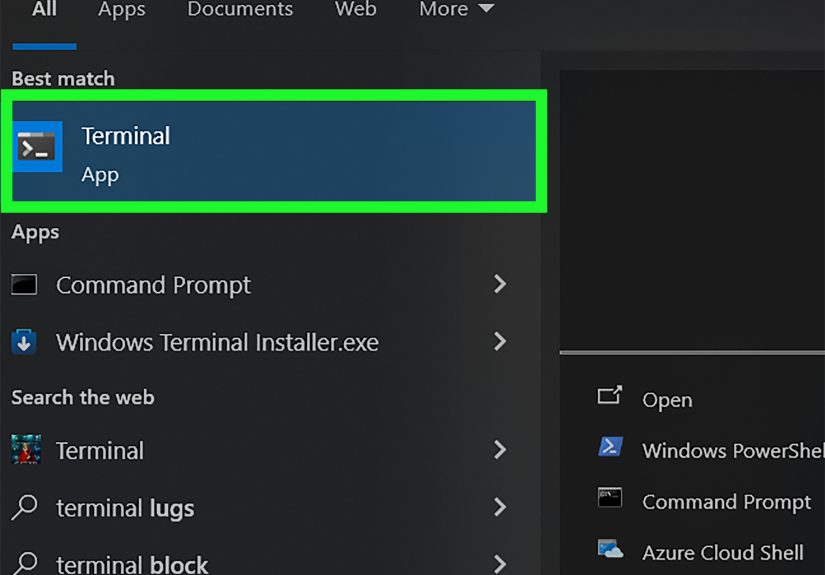Expand the Terminal web result chevron
825x575 pixels.
click(500, 450)
